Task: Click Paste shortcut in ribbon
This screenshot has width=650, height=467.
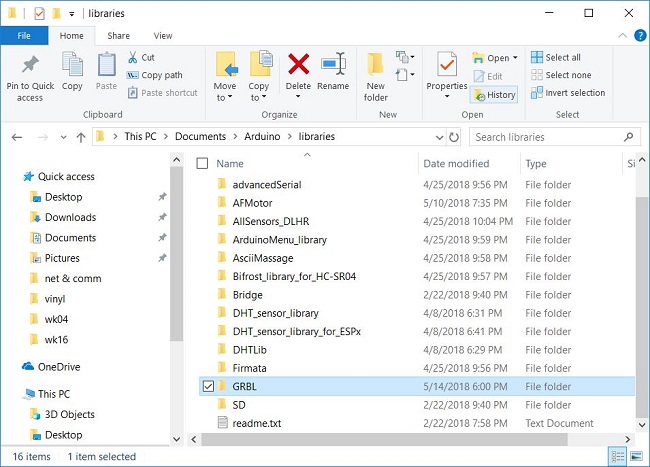Action: [x=162, y=92]
